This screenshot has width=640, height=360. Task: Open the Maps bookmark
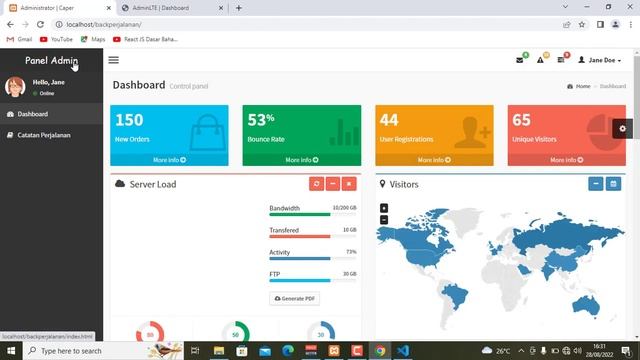point(93,39)
